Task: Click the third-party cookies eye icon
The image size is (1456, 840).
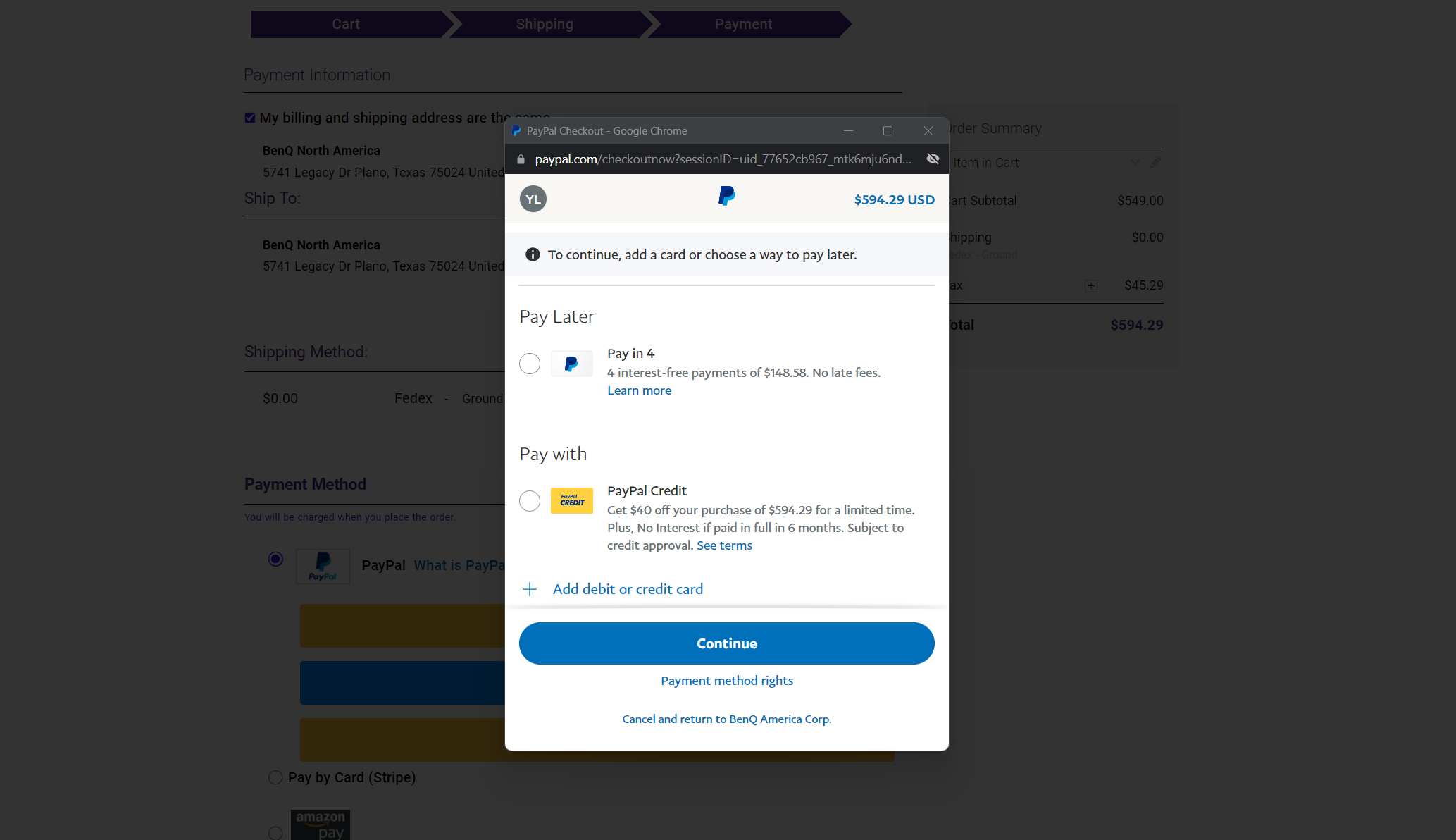Action: click(933, 159)
